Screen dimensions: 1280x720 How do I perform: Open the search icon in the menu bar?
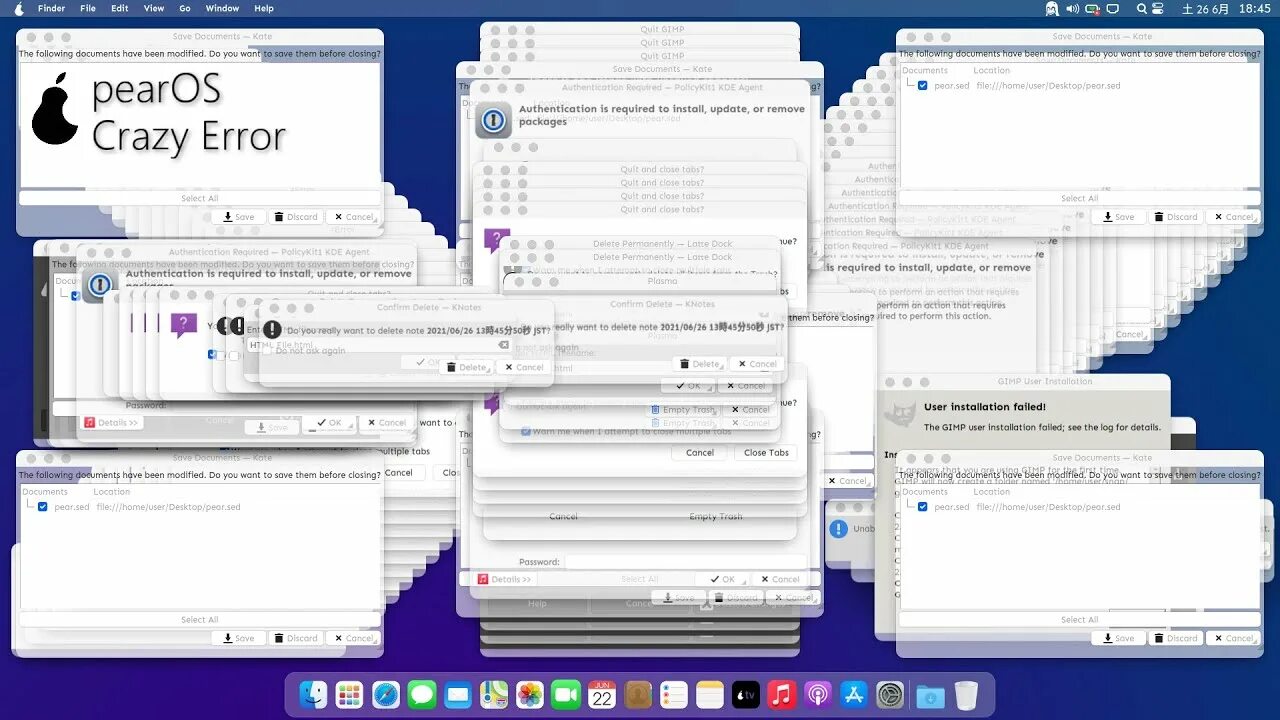tap(1142, 8)
